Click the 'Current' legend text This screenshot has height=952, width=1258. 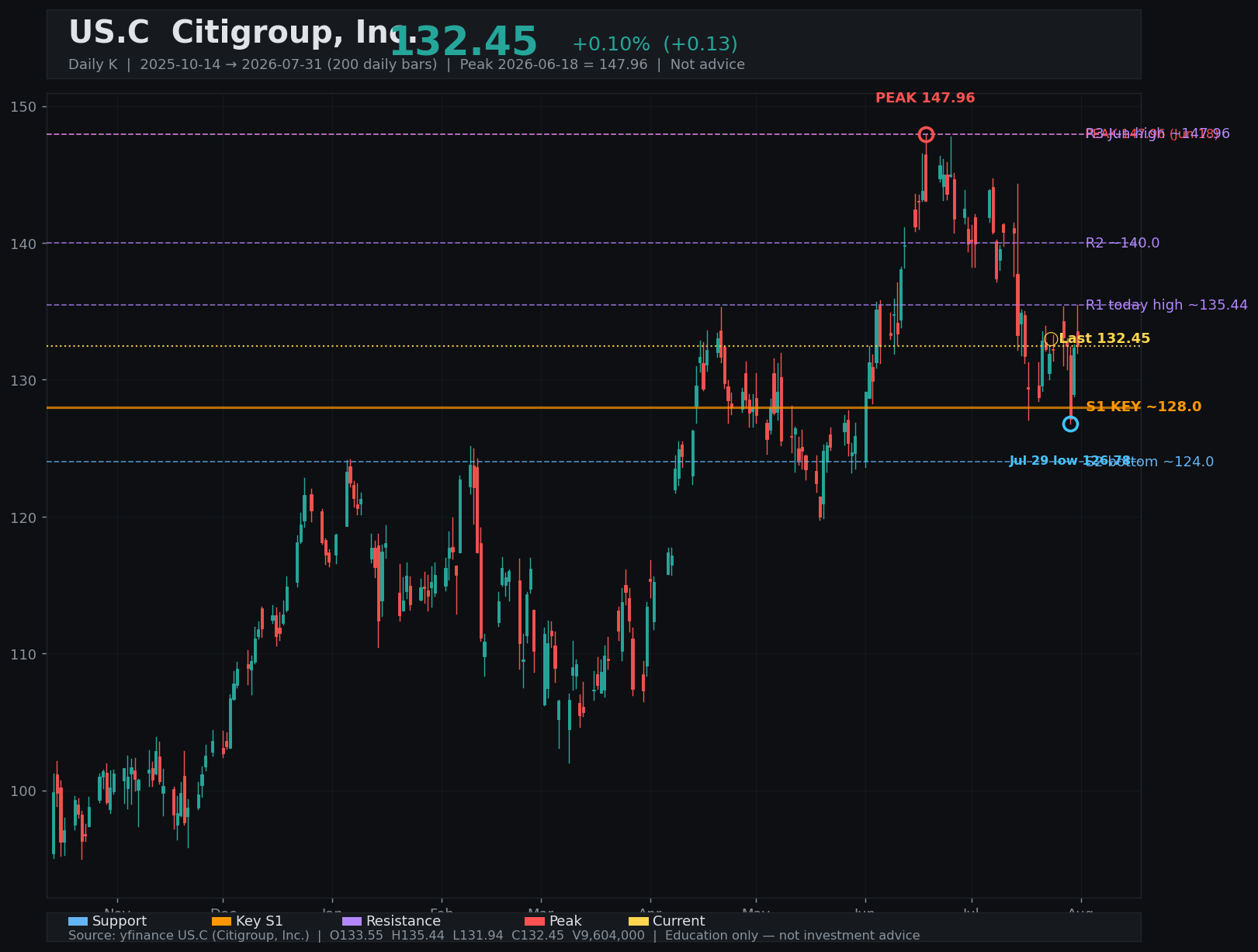pos(679,921)
